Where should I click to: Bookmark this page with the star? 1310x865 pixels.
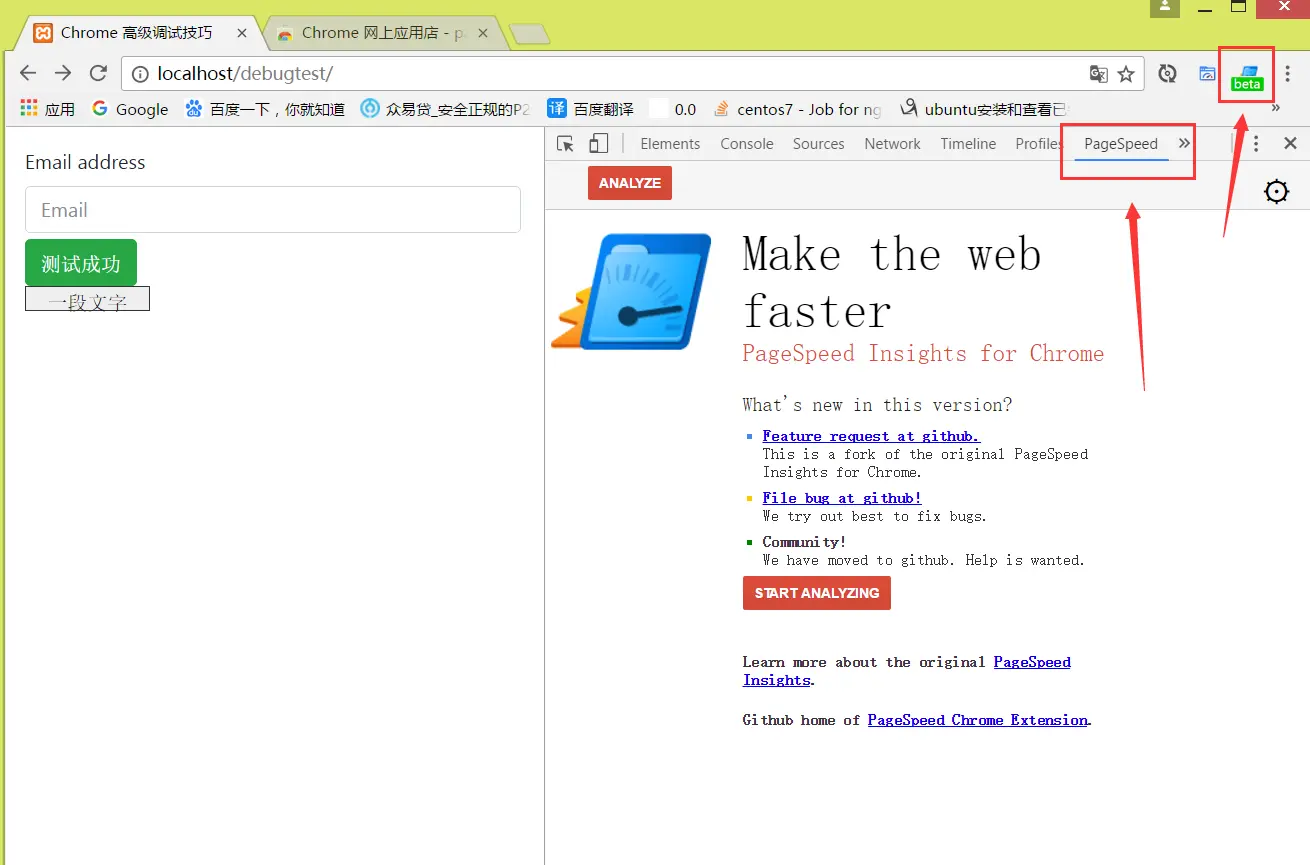tap(1126, 73)
